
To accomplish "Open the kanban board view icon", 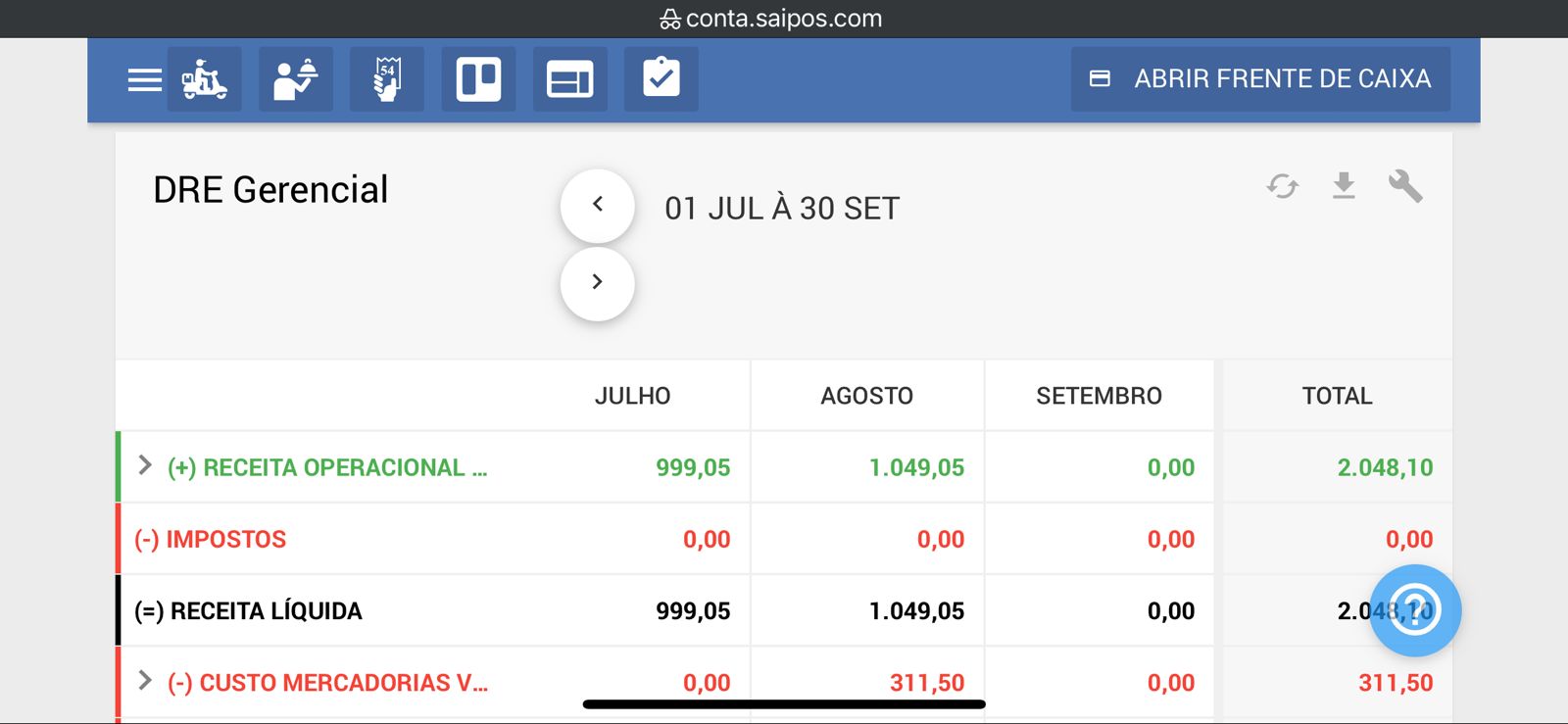I will (x=478, y=79).
